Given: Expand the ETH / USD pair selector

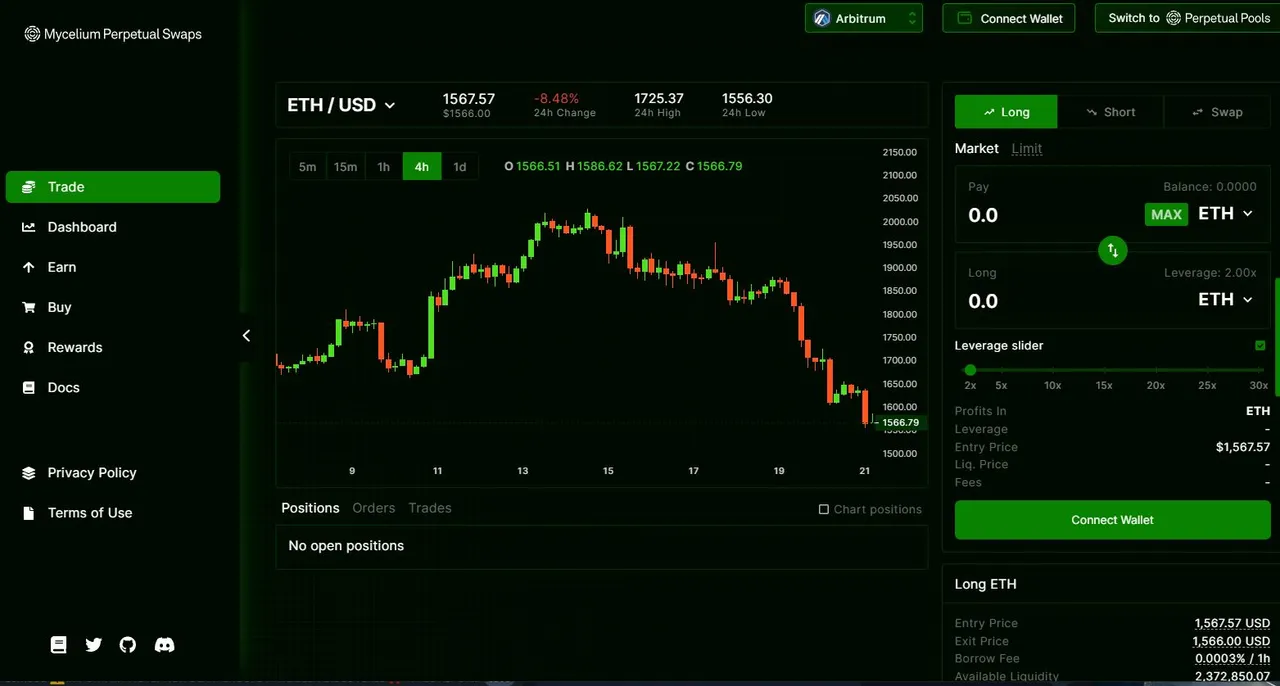Looking at the screenshot, I should click(x=341, y=105).
